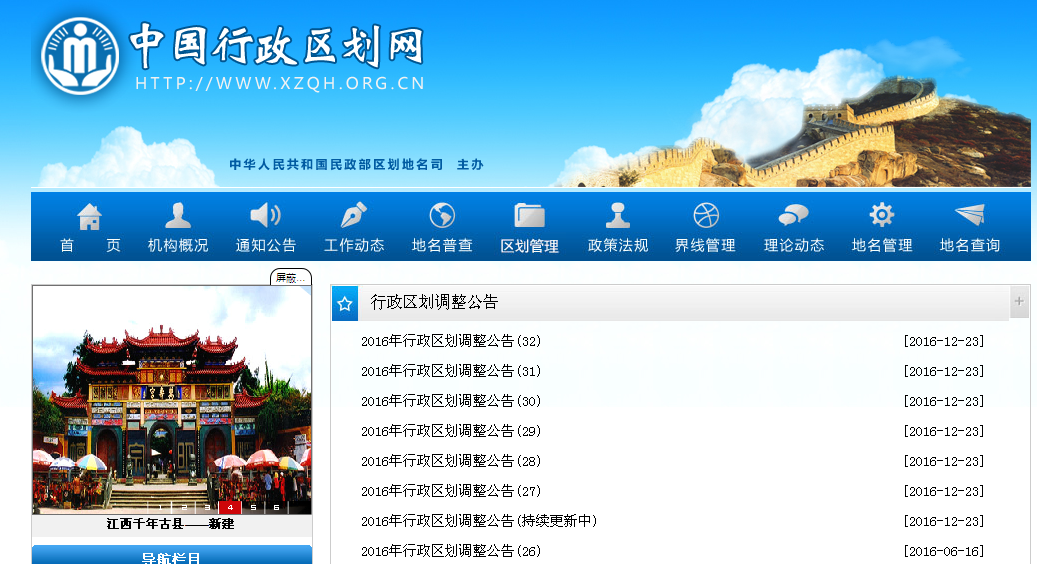Screen dimensions: 1037x564
Task: Click the 屏蔽 button above the slideshow
Action: [x=291, y=278]
